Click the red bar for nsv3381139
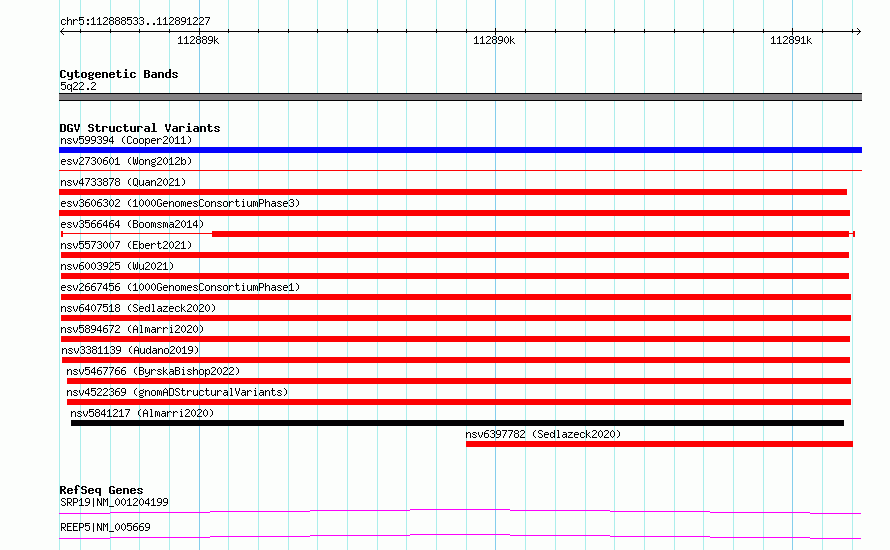The width and height of the screenshot is (890, 550). click(456, 360)
